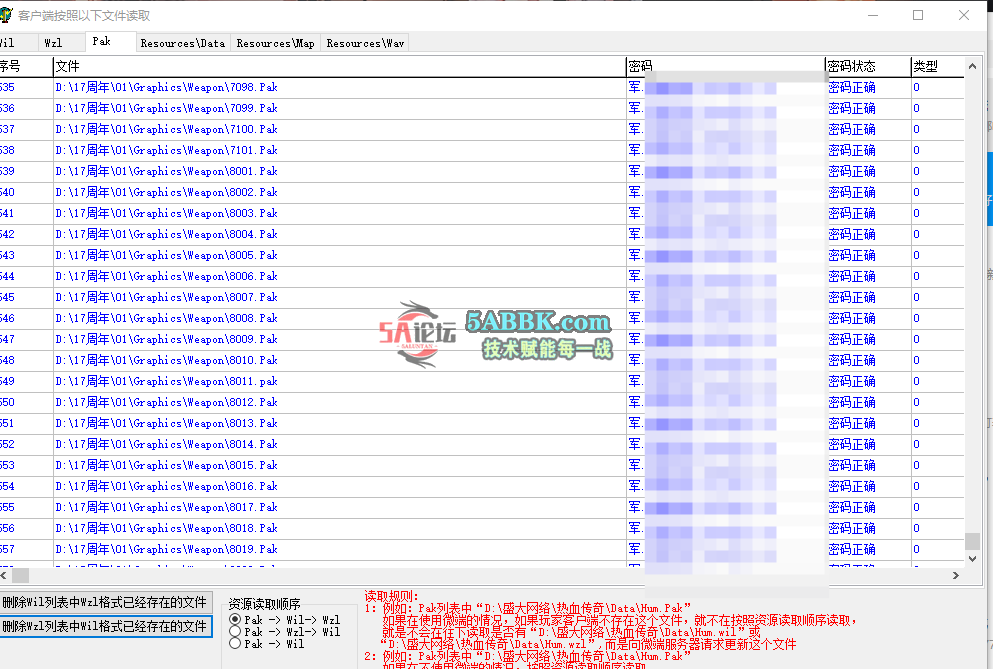Select row Weapon\8008.Pak
The image size is (993, 669).
[481, 318]
